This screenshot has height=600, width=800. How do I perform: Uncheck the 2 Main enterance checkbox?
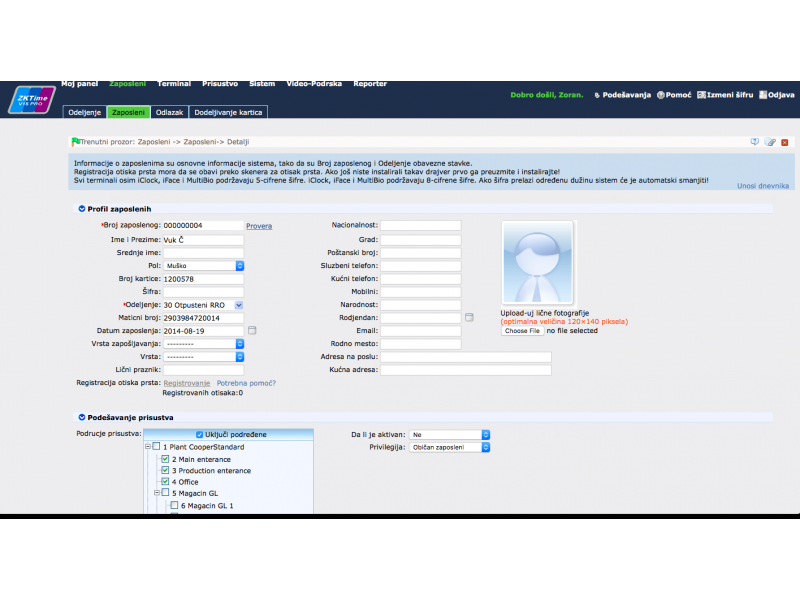pyautogui.click(x=165, y=459)
